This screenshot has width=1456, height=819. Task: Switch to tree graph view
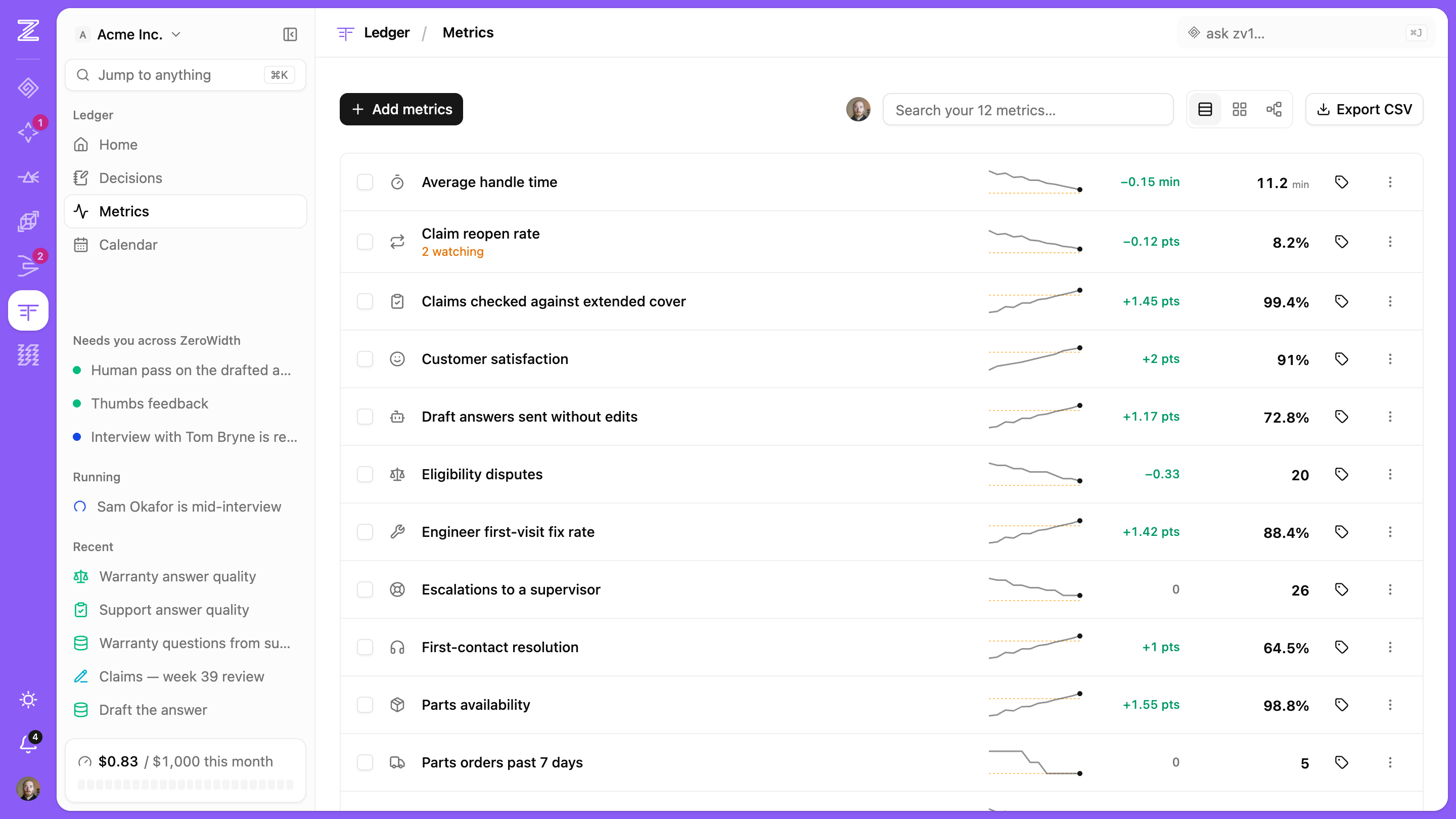point(1274,109)
